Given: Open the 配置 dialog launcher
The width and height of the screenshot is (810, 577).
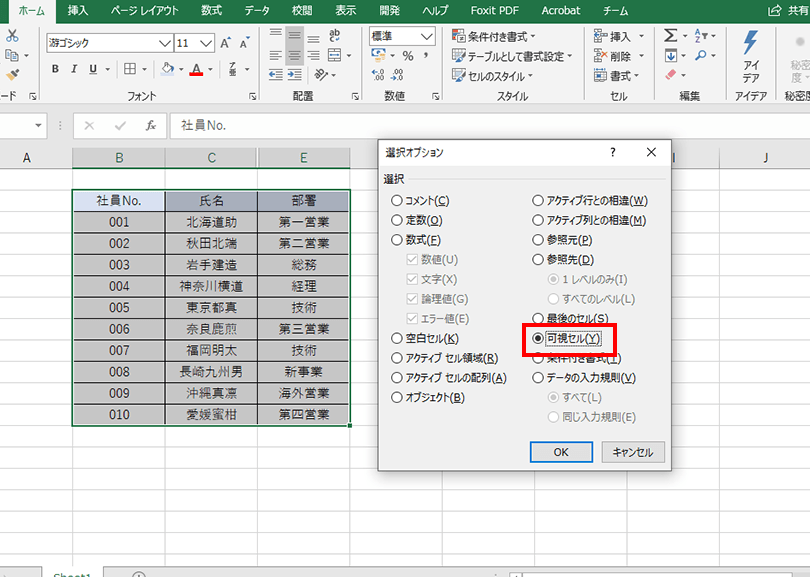Looking at the screenshot, I should [x=355, y=96].
